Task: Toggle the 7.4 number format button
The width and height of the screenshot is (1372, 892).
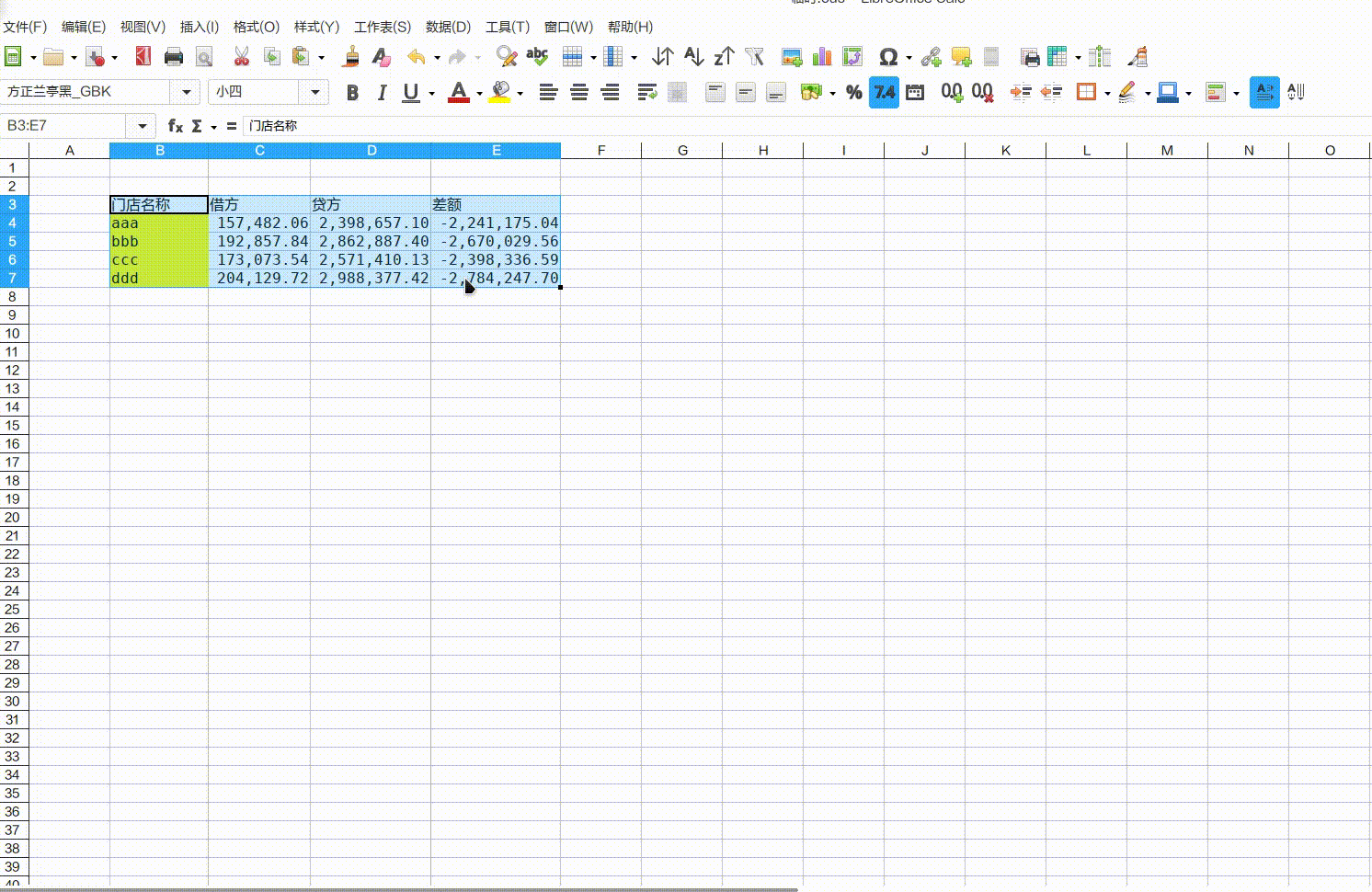Action: pos(884,92)
